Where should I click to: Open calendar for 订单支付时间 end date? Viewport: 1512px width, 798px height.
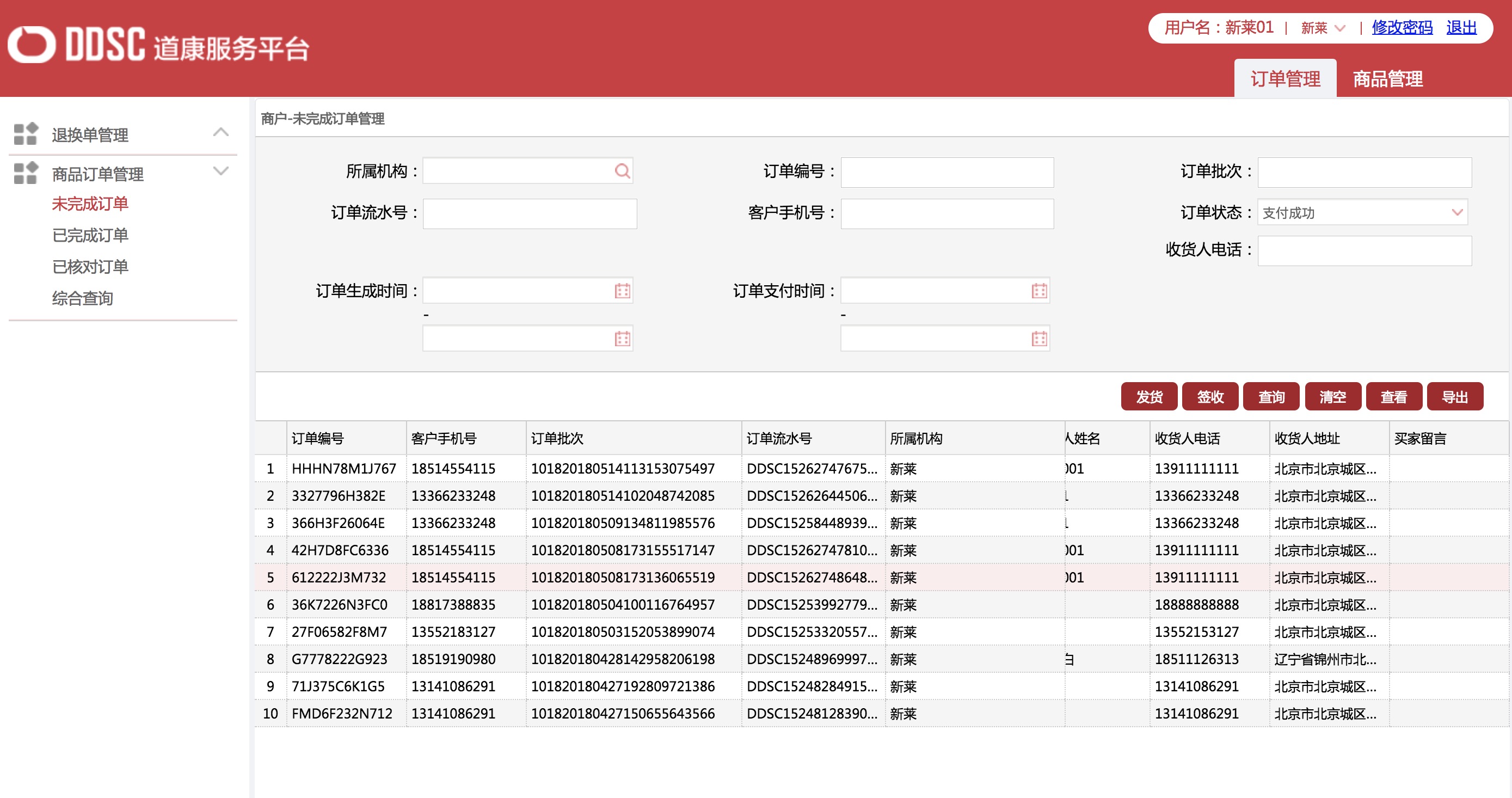tap(1039, 338)
